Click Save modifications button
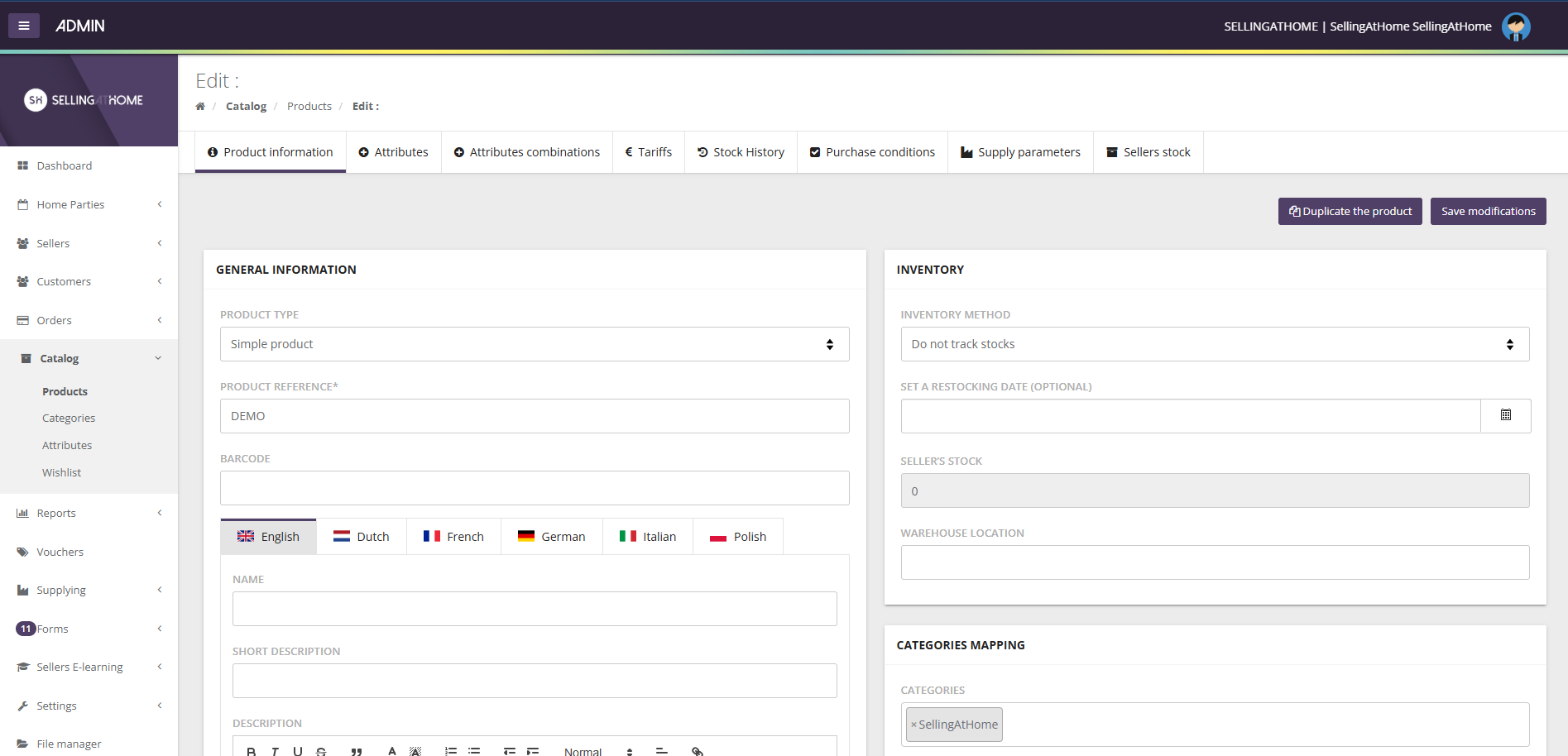The image size is (1568, 756). click(x=1488, y=212)
